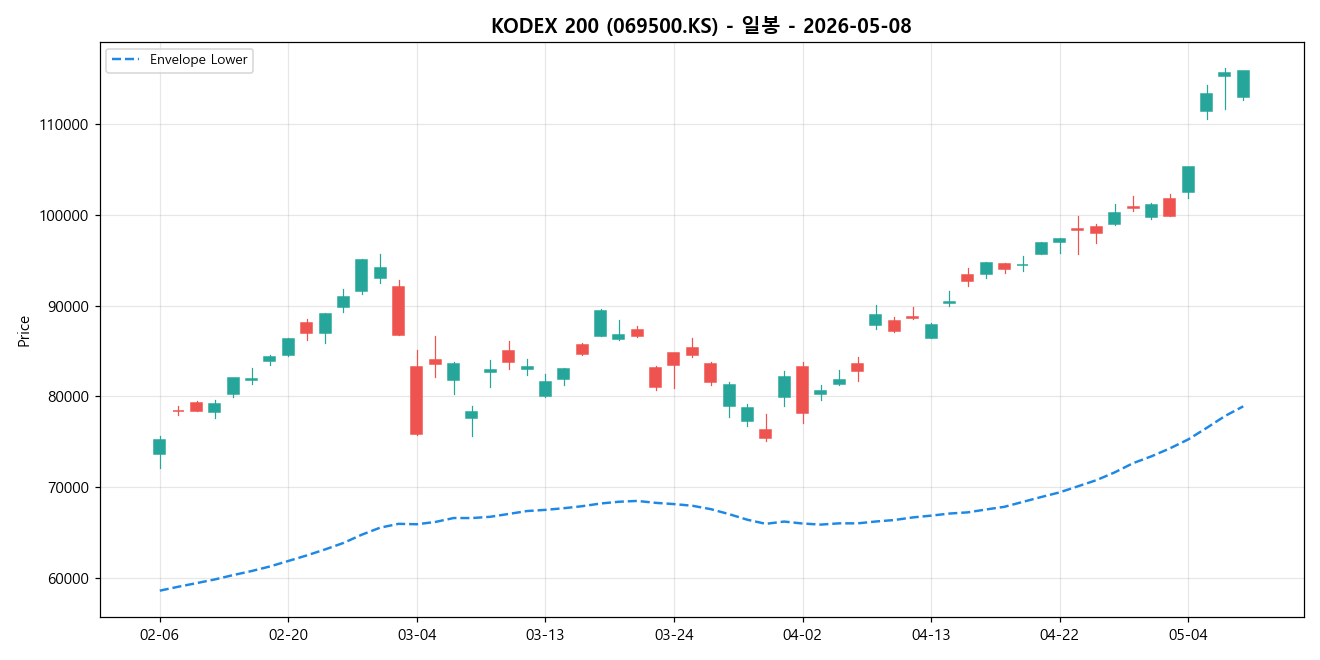Click the 05-04 x-axis date label
This screenshot has width=1320, height=660.
pos(1188,635)
